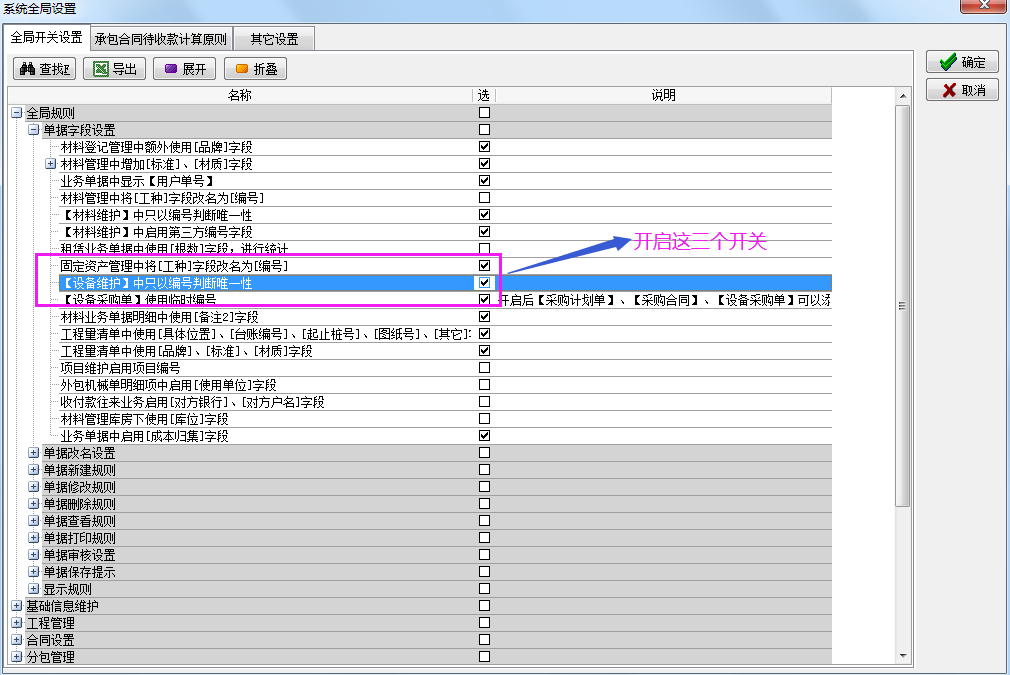Select the 【设备采购单】使用临时编号 row
1010x675 pixels.
[x=139, y=300]
